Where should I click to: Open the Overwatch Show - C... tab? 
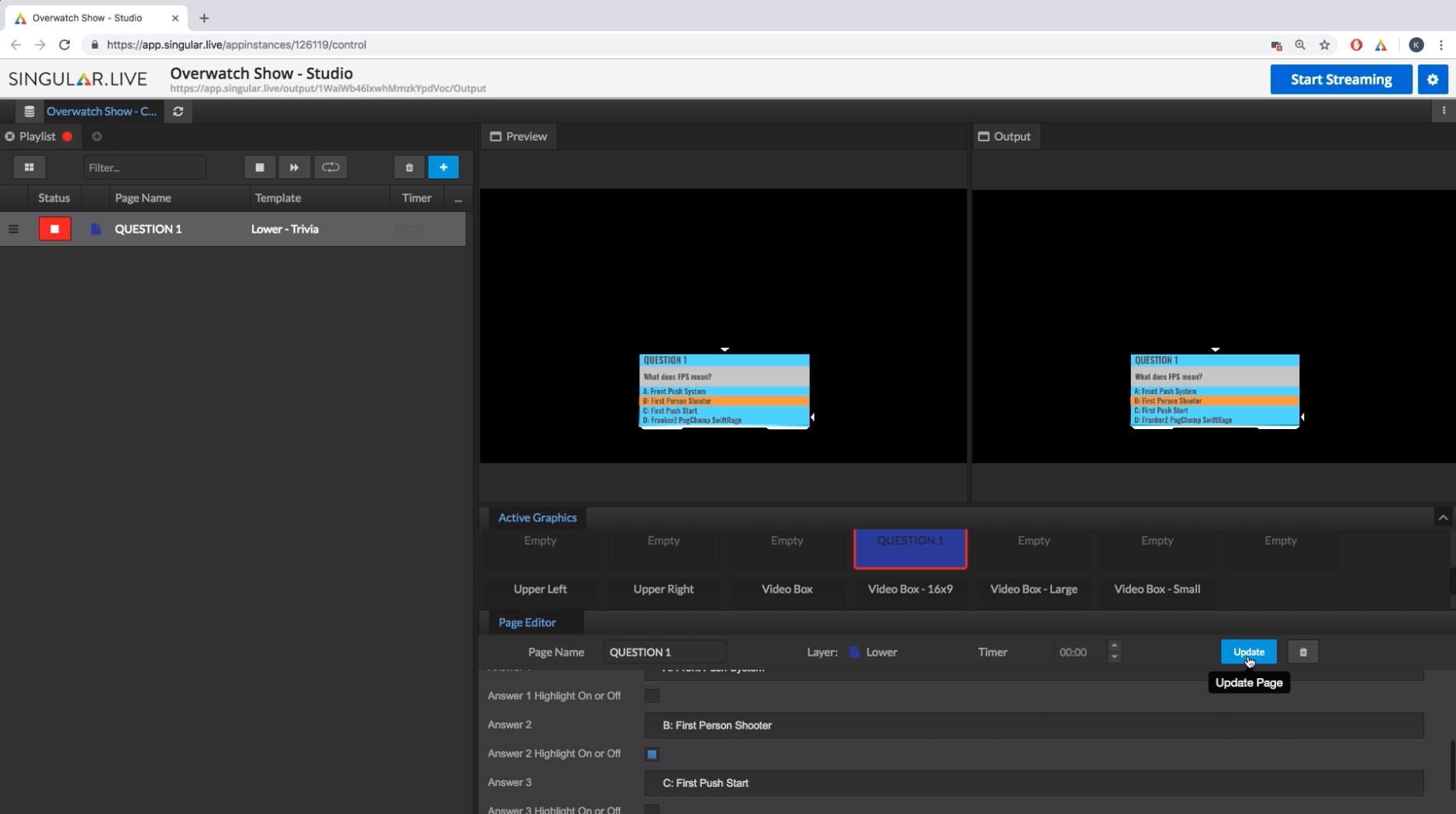[x=101, y=111]
